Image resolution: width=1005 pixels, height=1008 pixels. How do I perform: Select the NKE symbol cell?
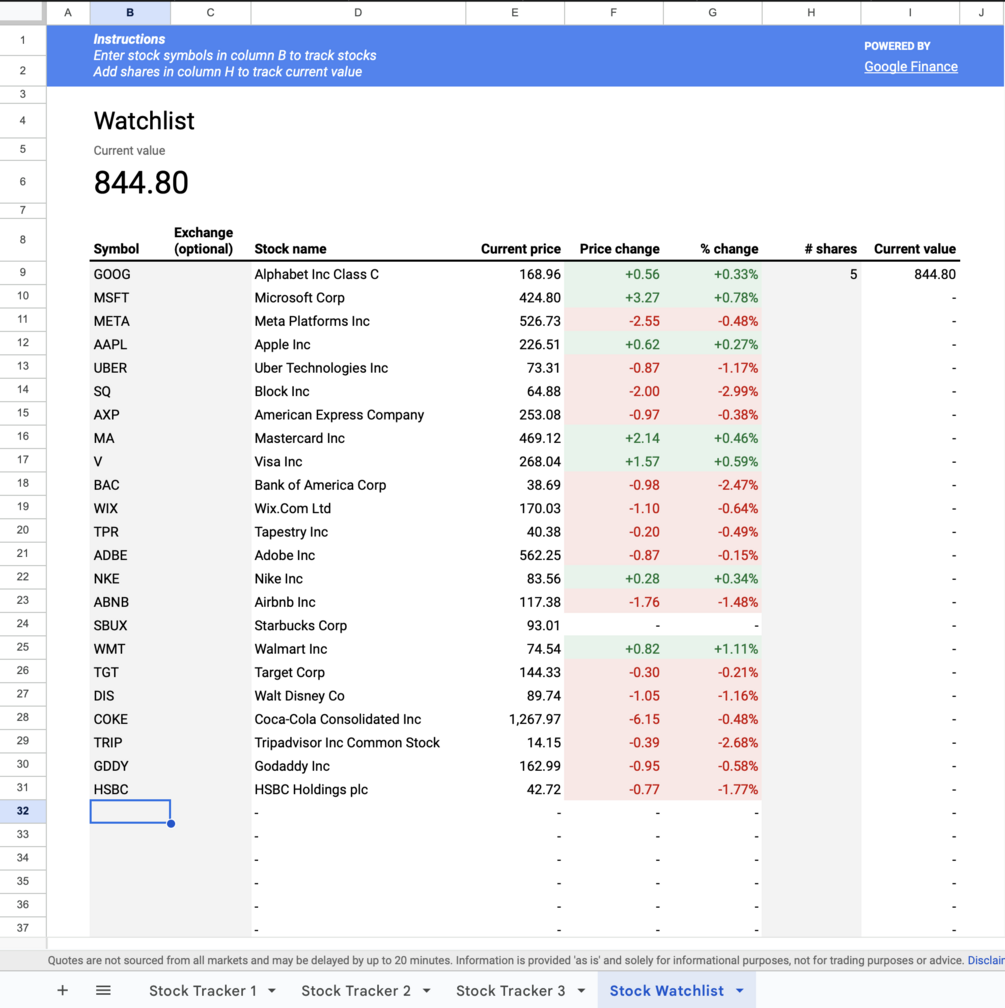130,579
